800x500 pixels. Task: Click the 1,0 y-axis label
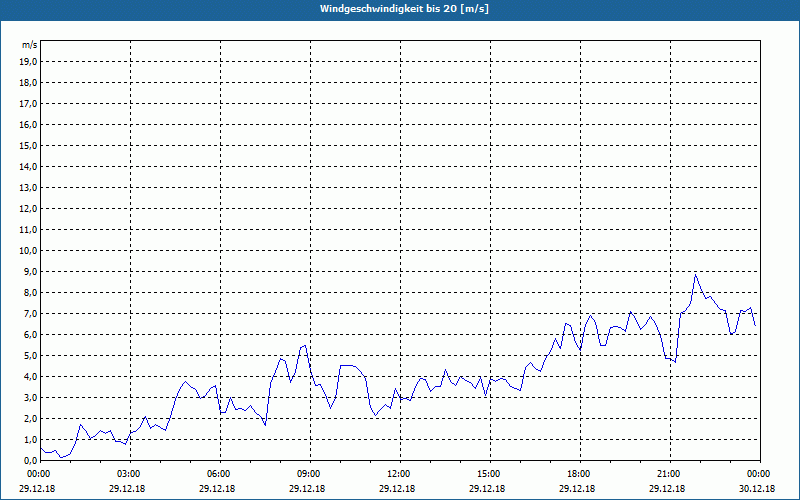coord(30,440)
